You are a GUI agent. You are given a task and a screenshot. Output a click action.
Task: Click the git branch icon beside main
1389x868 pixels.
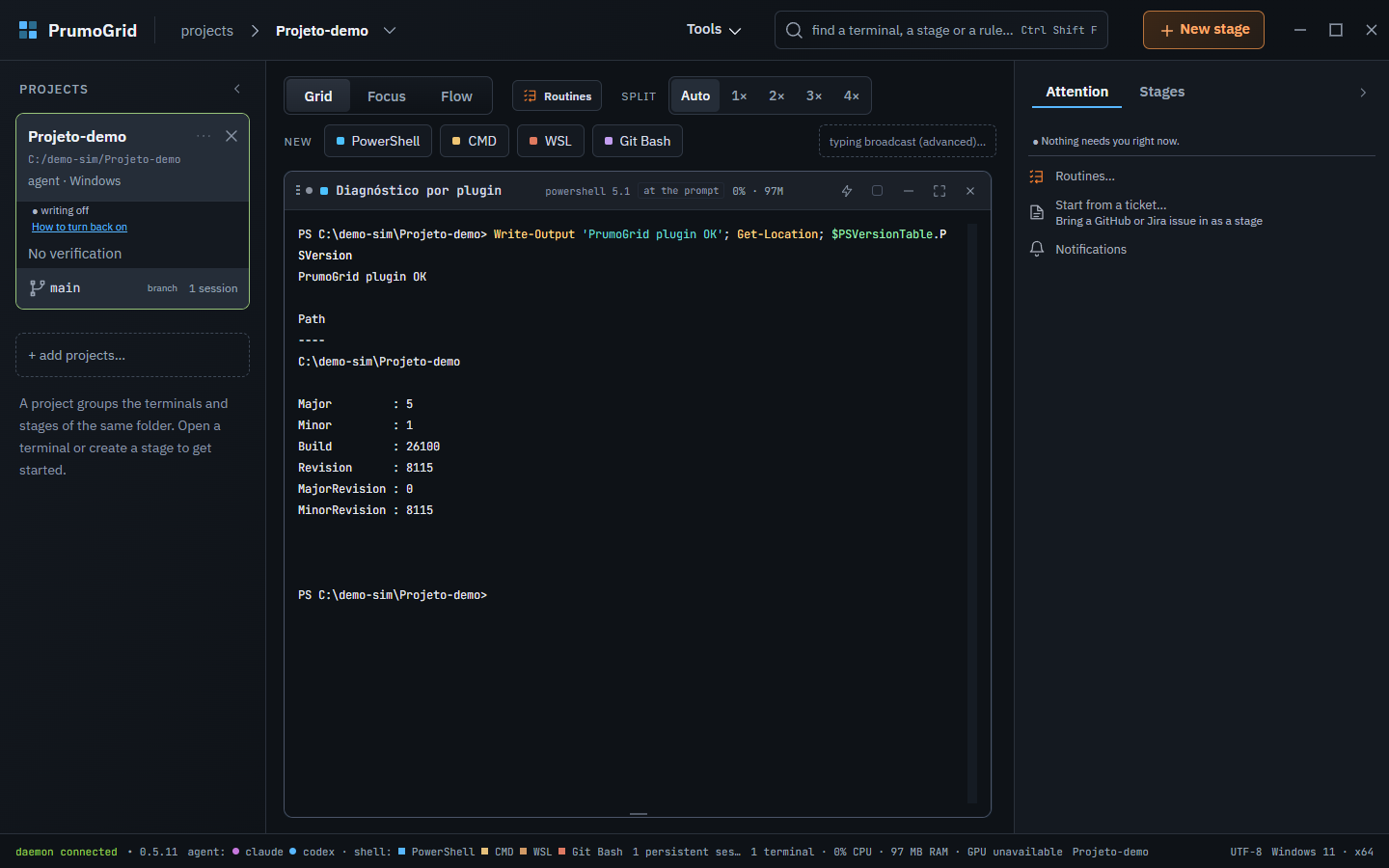pyautogui.click(x=38, y=287)
